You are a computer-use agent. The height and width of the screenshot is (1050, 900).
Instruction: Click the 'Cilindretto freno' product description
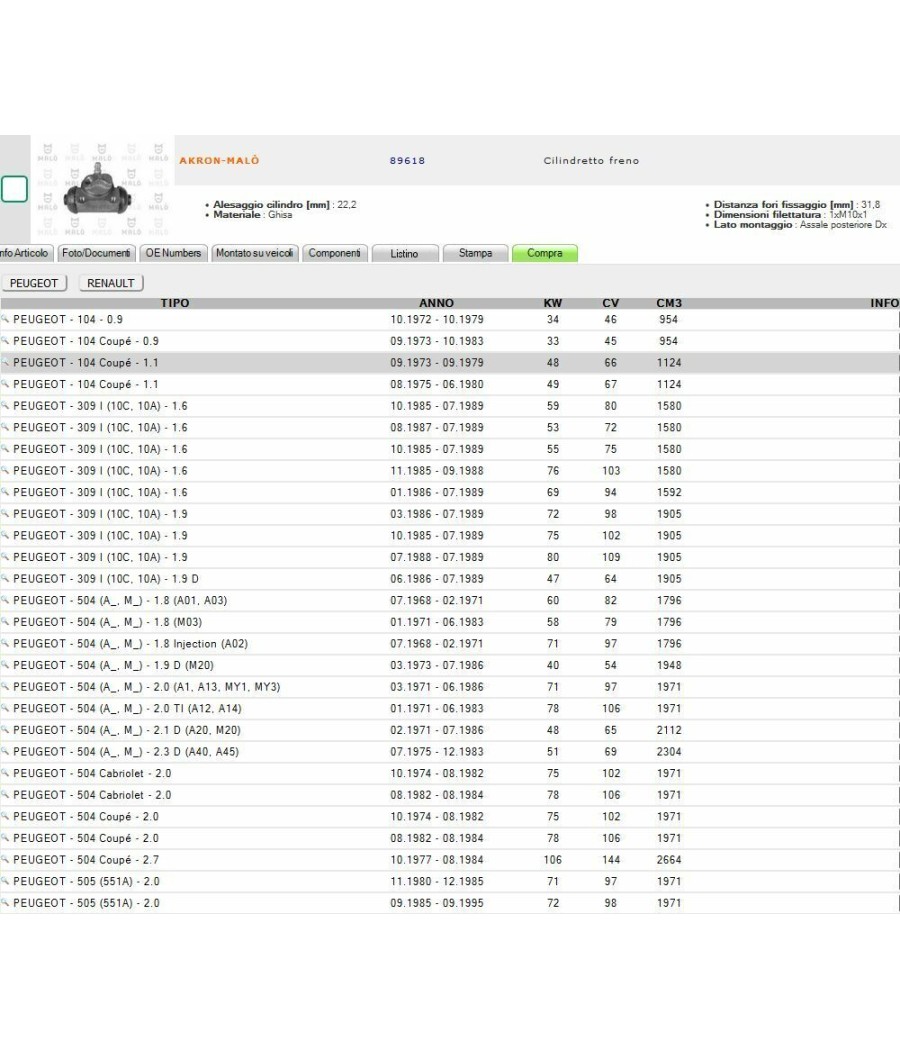591,161
